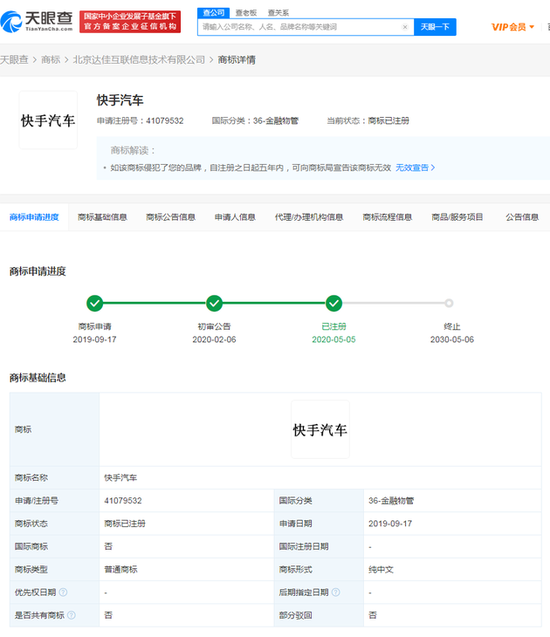The image size is (550, 637).
Task: Open 无效宣告 link chevron
Action: coord(433,167)
